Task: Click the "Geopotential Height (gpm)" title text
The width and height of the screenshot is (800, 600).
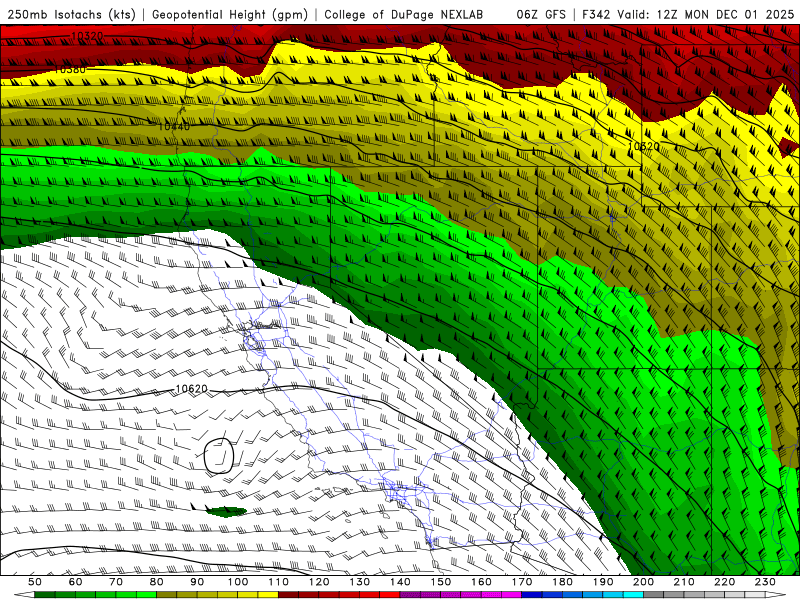Action: [230, 14]
